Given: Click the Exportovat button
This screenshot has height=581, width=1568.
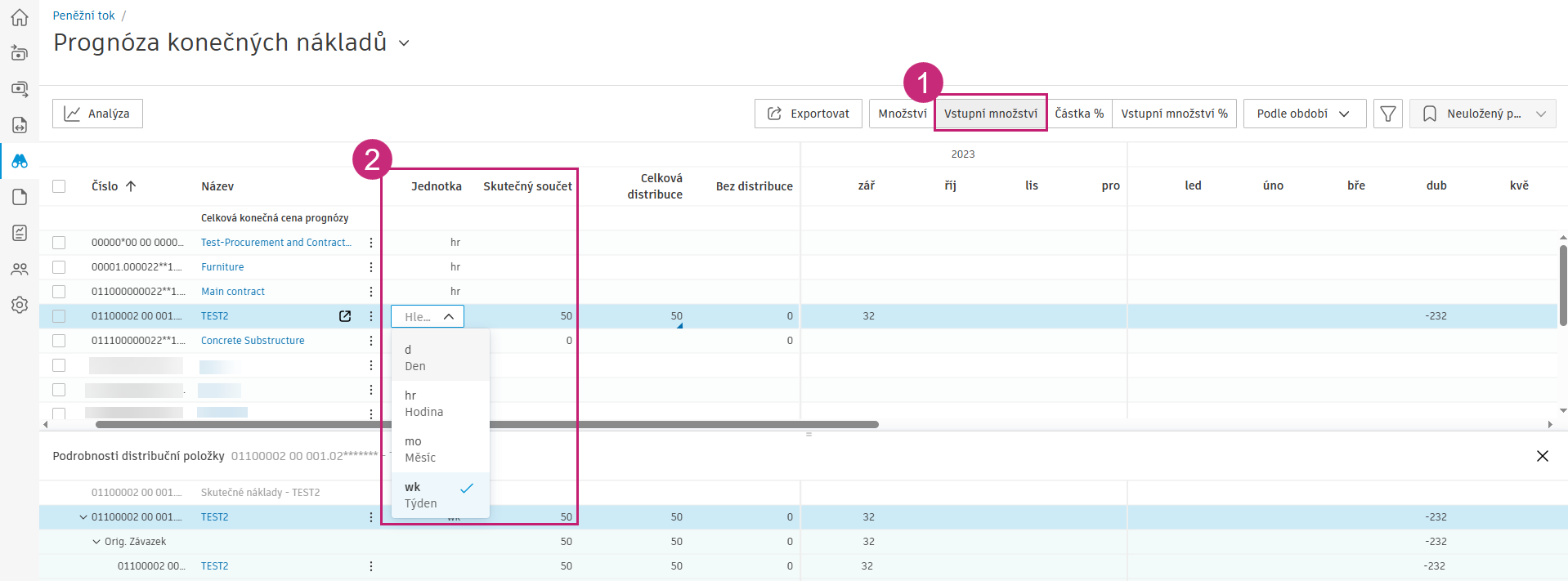Looking at the screenshot, I should (x=808, y=114).
